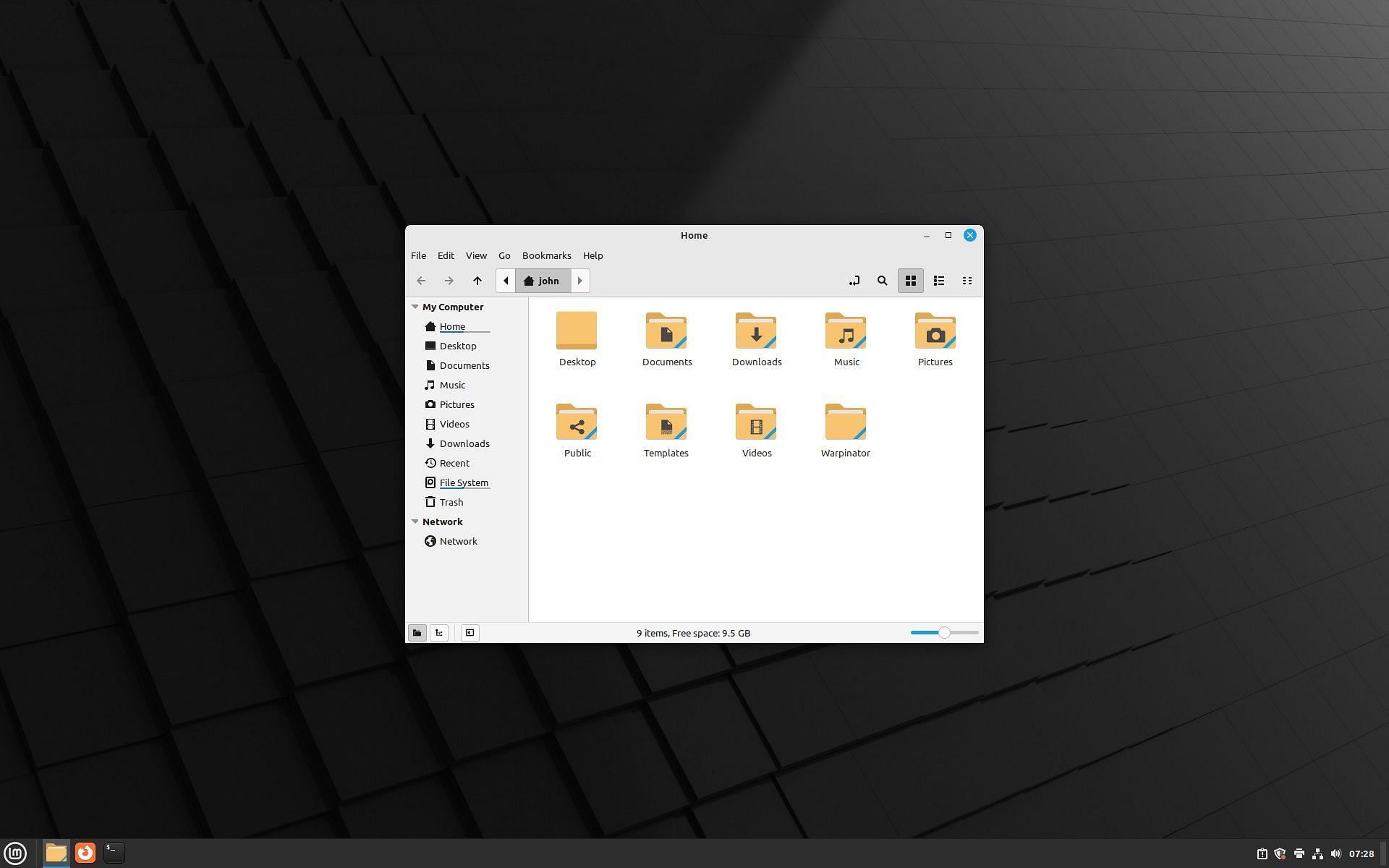This screenshot has height=868, width=1389.
Task: Toggle split pane view icon
Action: click(x=469, y=632)
